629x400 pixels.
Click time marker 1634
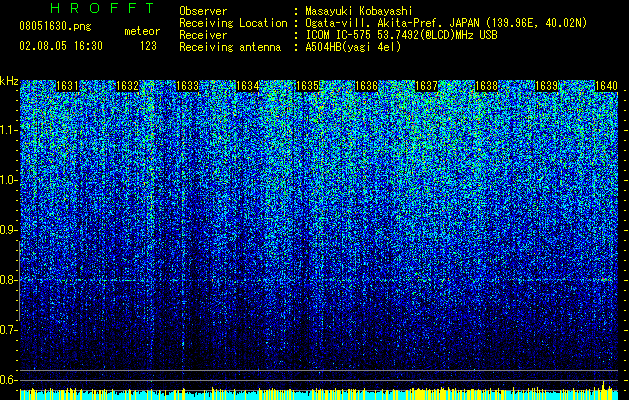[247, 86]
